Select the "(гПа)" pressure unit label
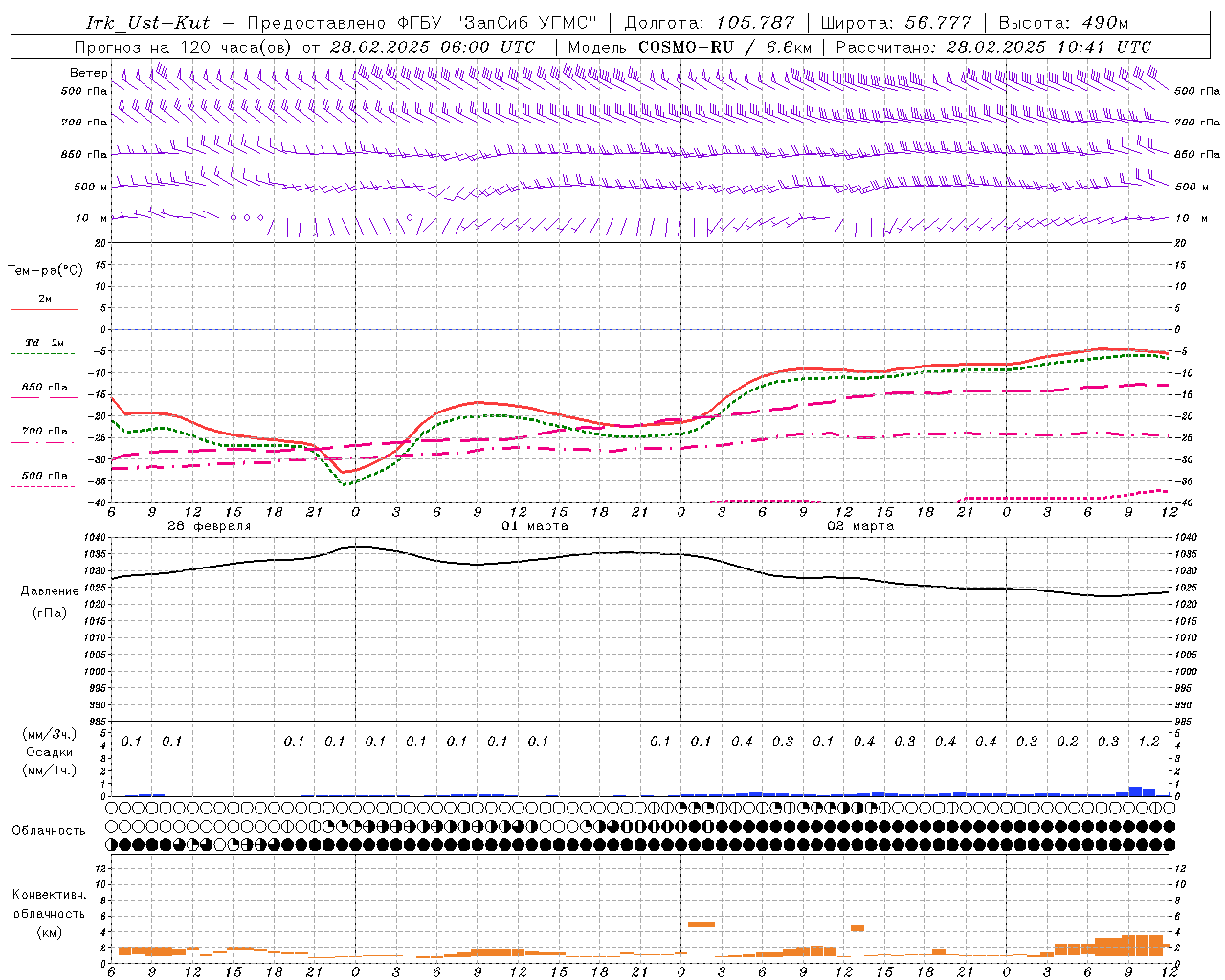This screenshot has height=980, width=1225. coord(49,612)
